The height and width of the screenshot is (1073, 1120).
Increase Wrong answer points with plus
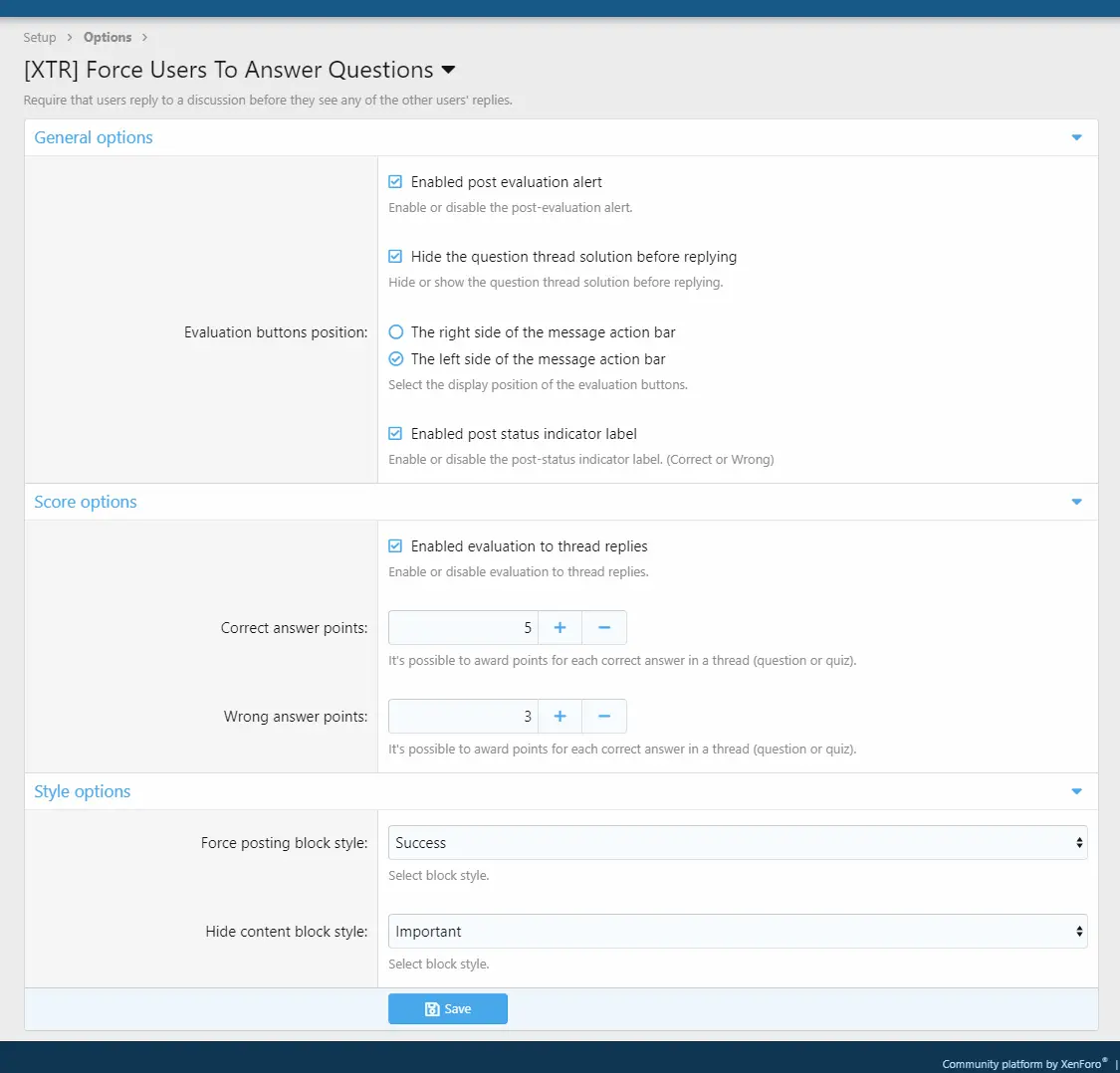pos(560,716)
